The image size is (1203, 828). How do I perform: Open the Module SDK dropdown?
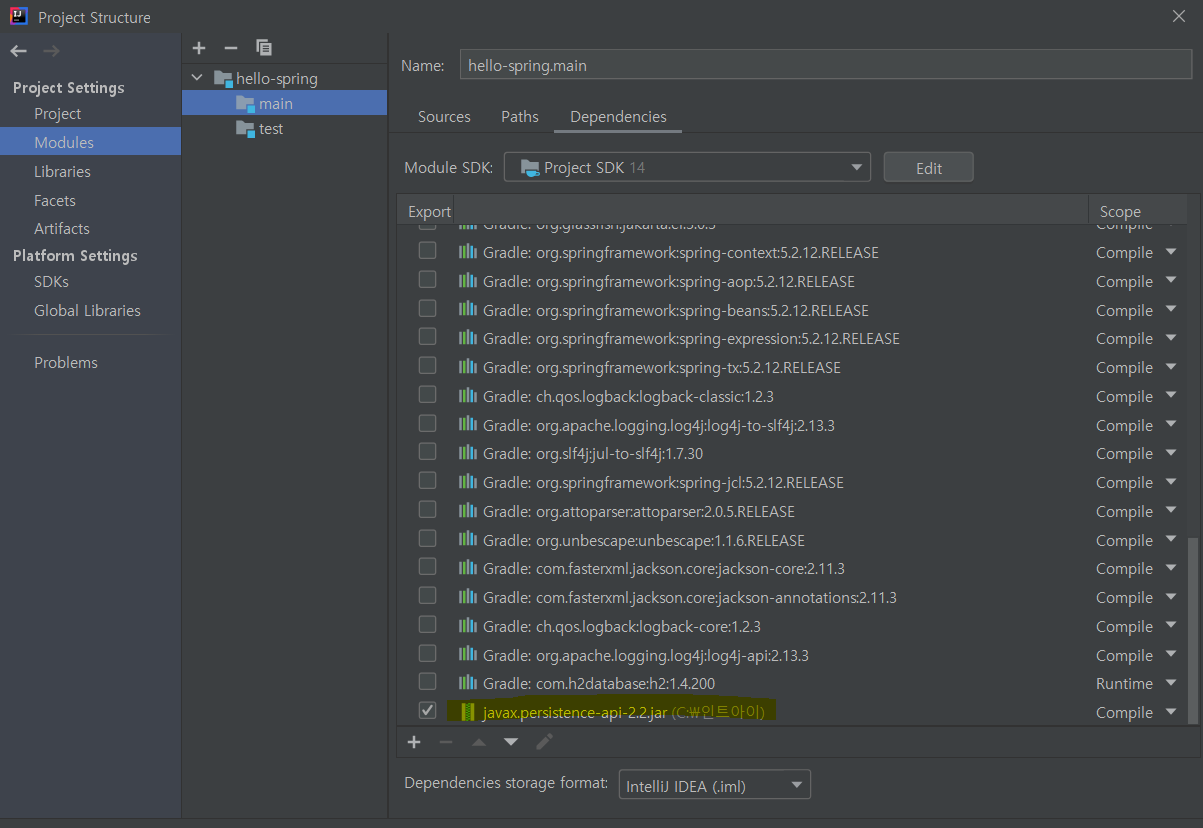point(687,167)
